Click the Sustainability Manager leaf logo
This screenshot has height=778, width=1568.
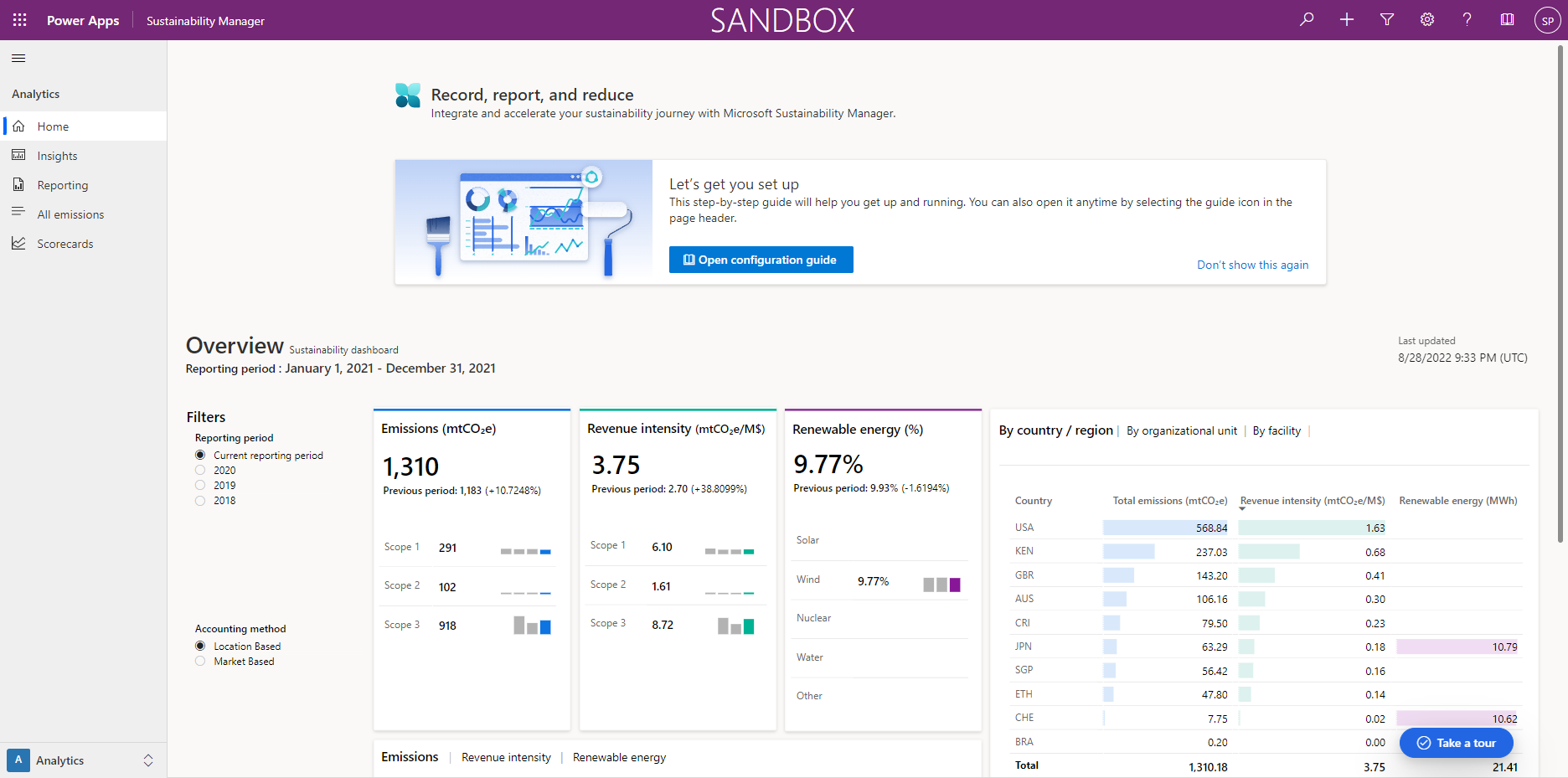(x=408, y=95)
